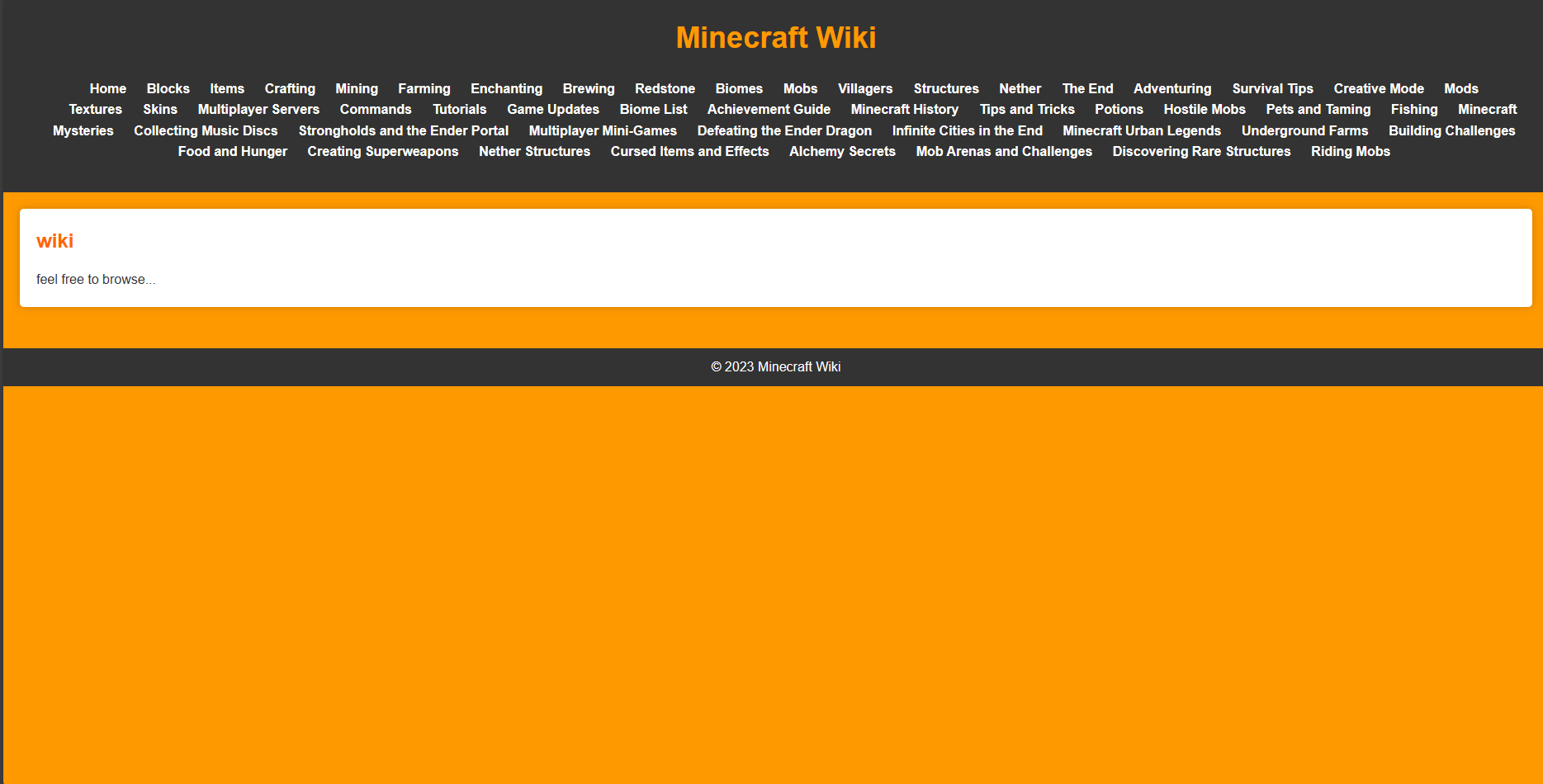Go to the Textures page
The image size is (1543, 784).
point(96,109)
